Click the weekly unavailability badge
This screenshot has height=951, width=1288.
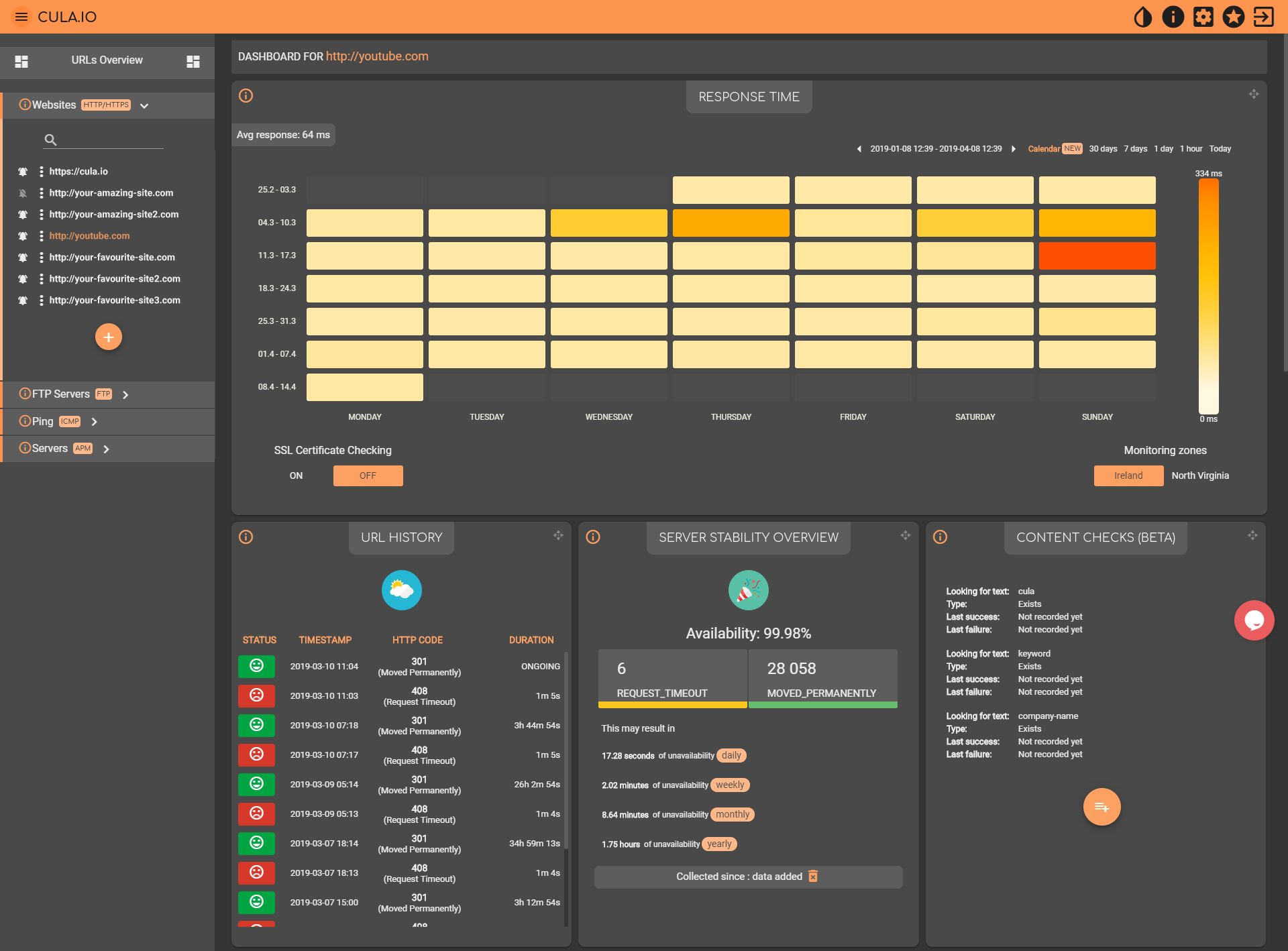tap(729, 785)
